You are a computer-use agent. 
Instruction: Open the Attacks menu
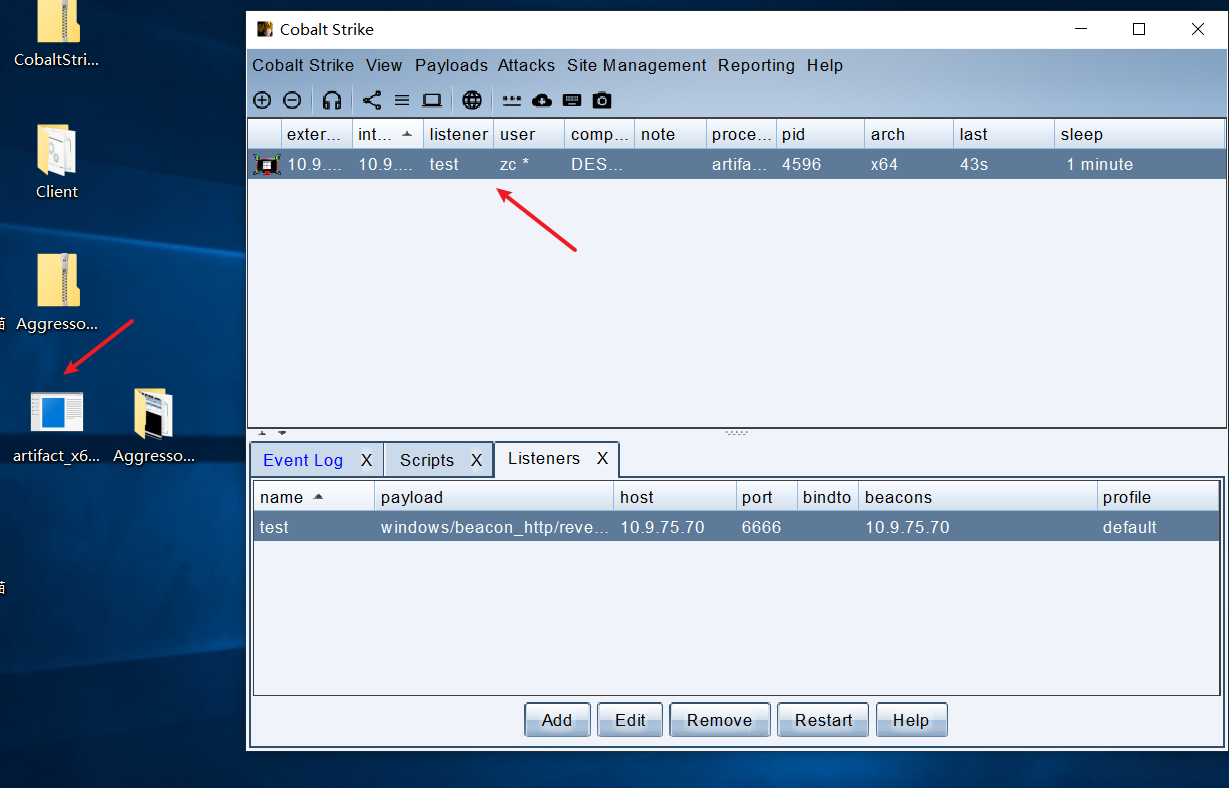point(526,65)
